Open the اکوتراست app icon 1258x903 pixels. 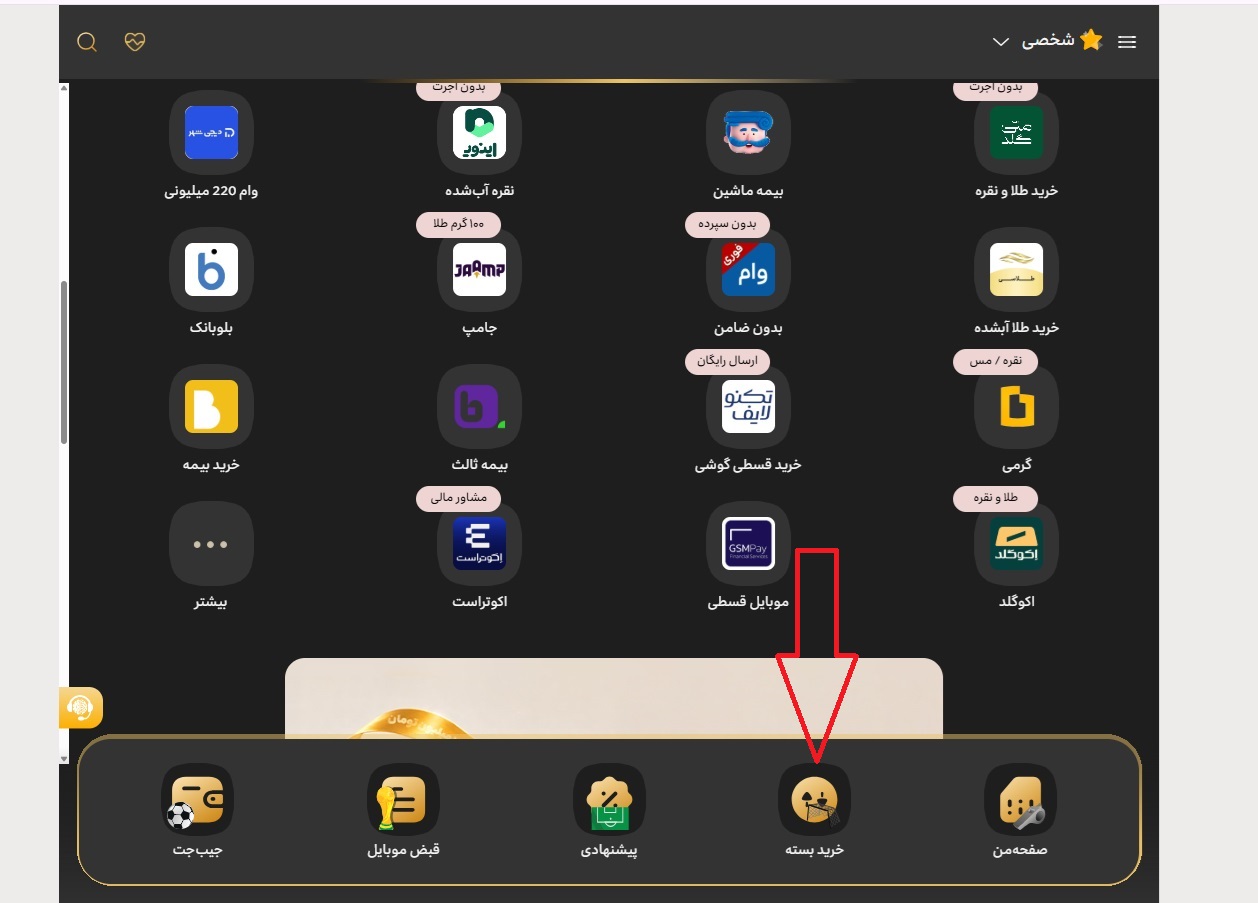pyautogui.click(x=479, y=543)
